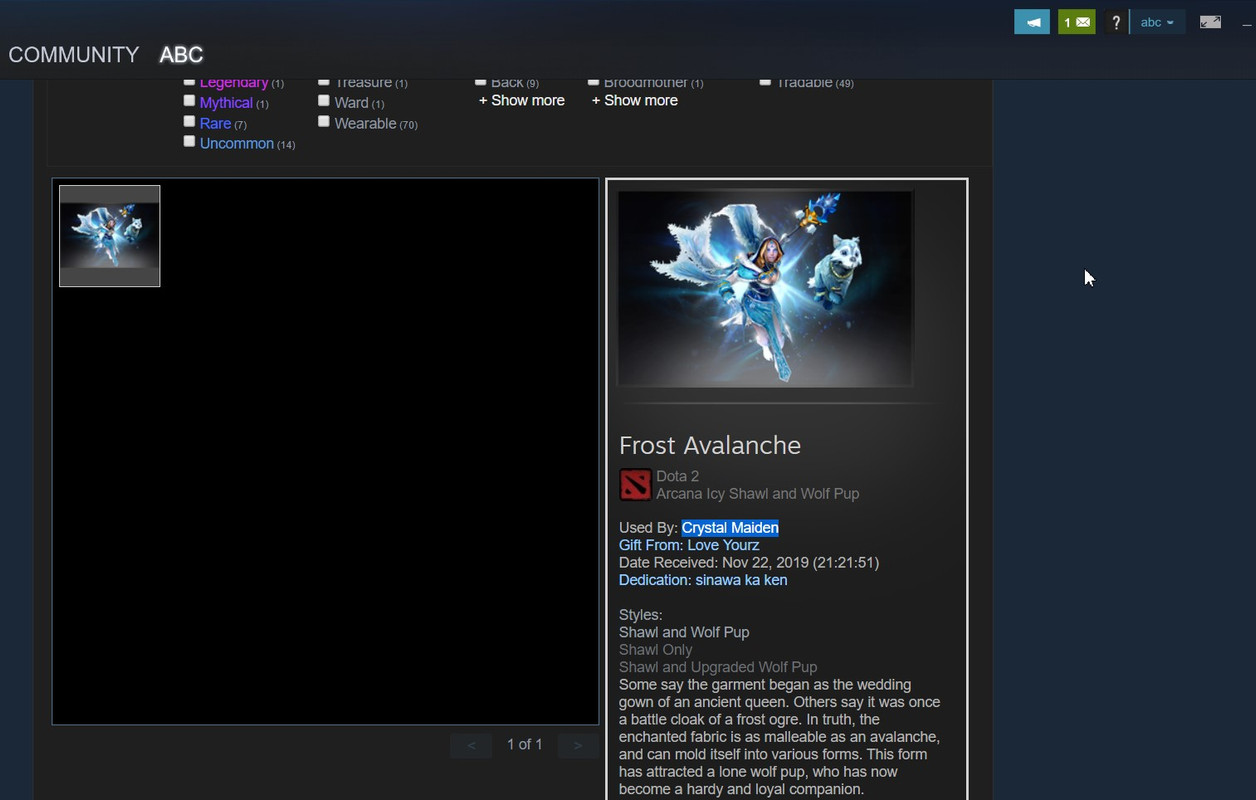Image resolution: width=1256 pixels, height=800 pixels.
Task: Tick the Rare rarity checkbox
Action: pyautogui.click(x=189, y=121)
